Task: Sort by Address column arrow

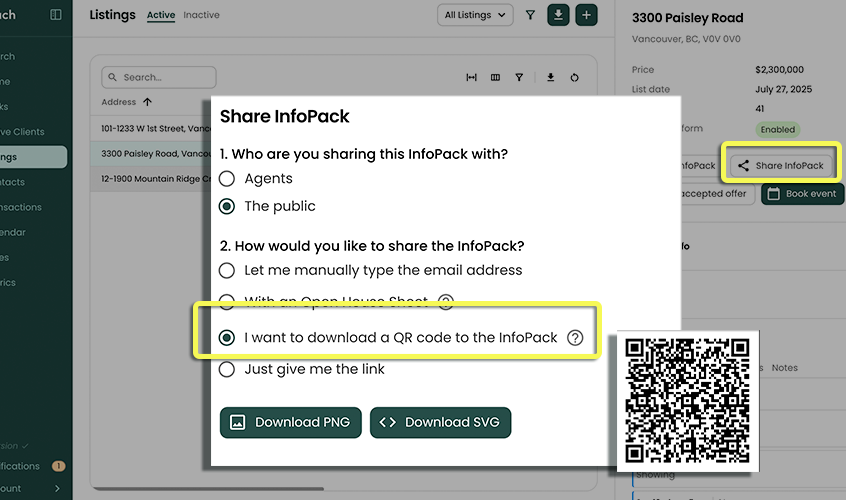Action: (x=148, y=102)
